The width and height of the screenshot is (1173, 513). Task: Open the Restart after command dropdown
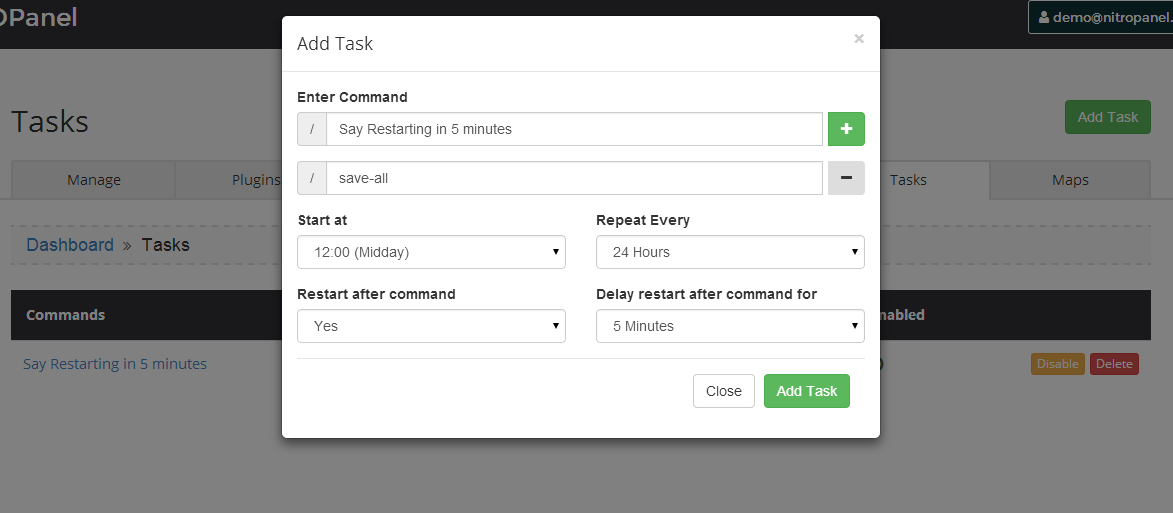click(x=431, y=326)
